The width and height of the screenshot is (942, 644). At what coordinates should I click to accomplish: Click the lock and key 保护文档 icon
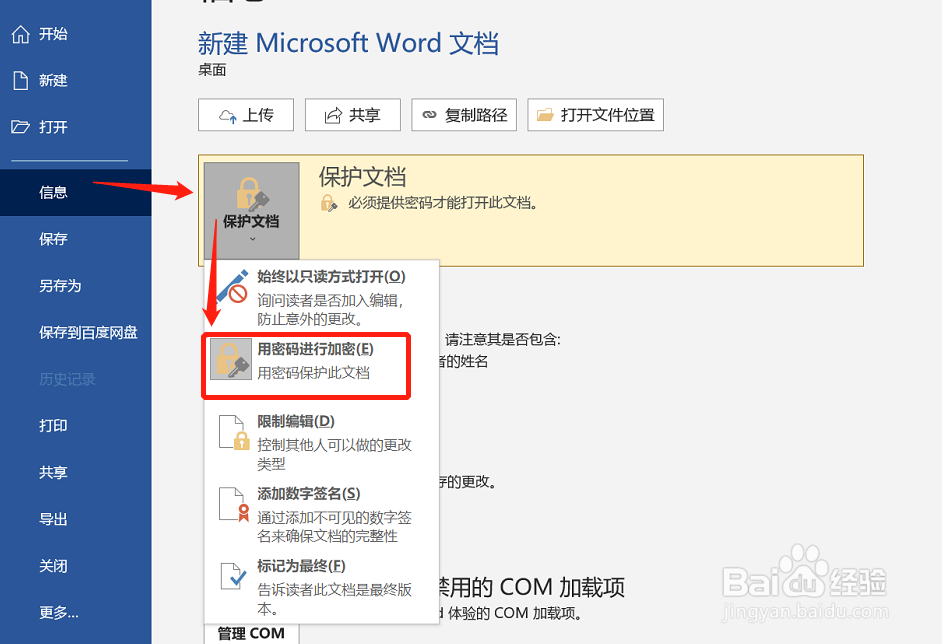coord(252,193)
